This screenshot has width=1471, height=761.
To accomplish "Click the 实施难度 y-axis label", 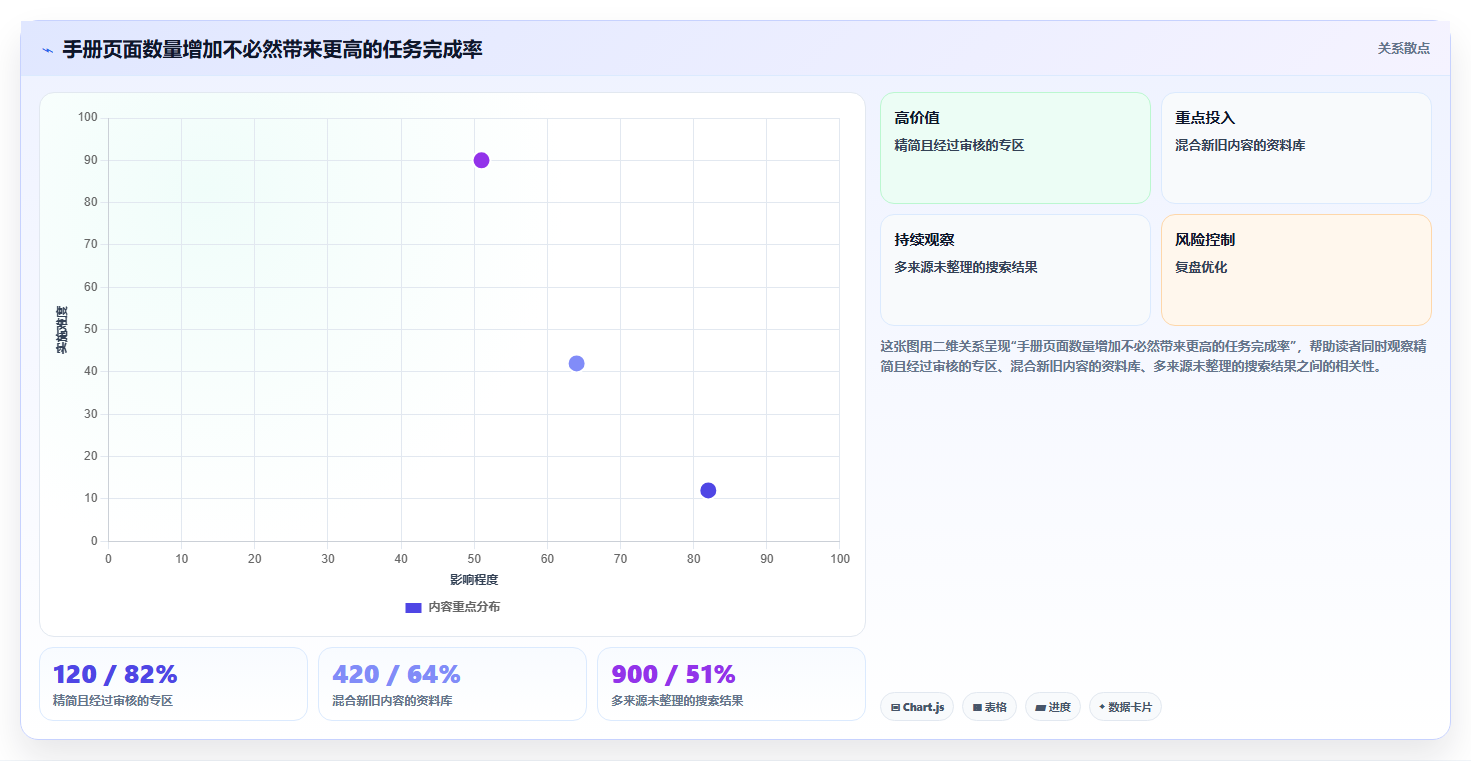I will [x=62, y=329].
